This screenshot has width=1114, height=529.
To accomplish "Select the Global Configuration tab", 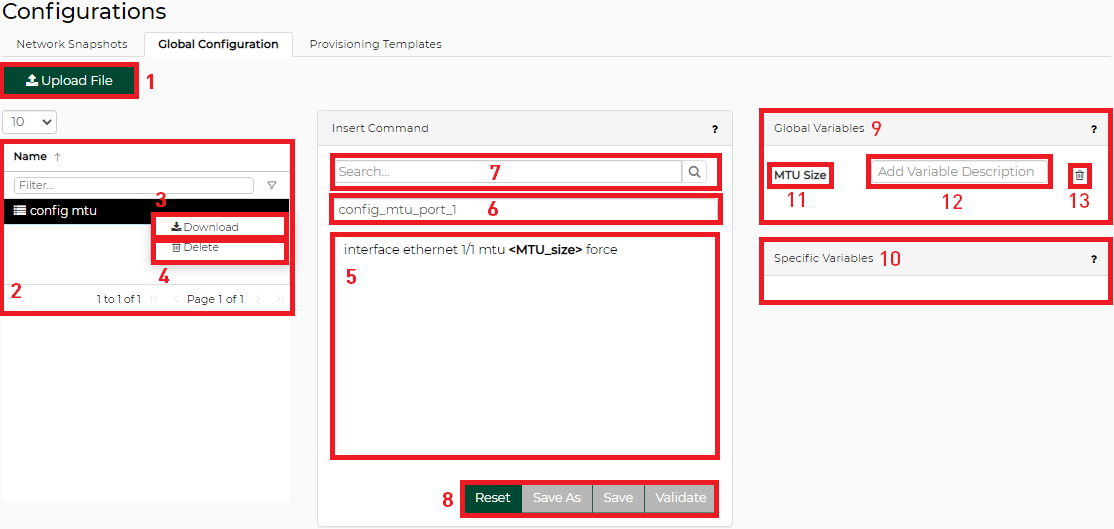I will pyautogui.click(x=218, y=44).
